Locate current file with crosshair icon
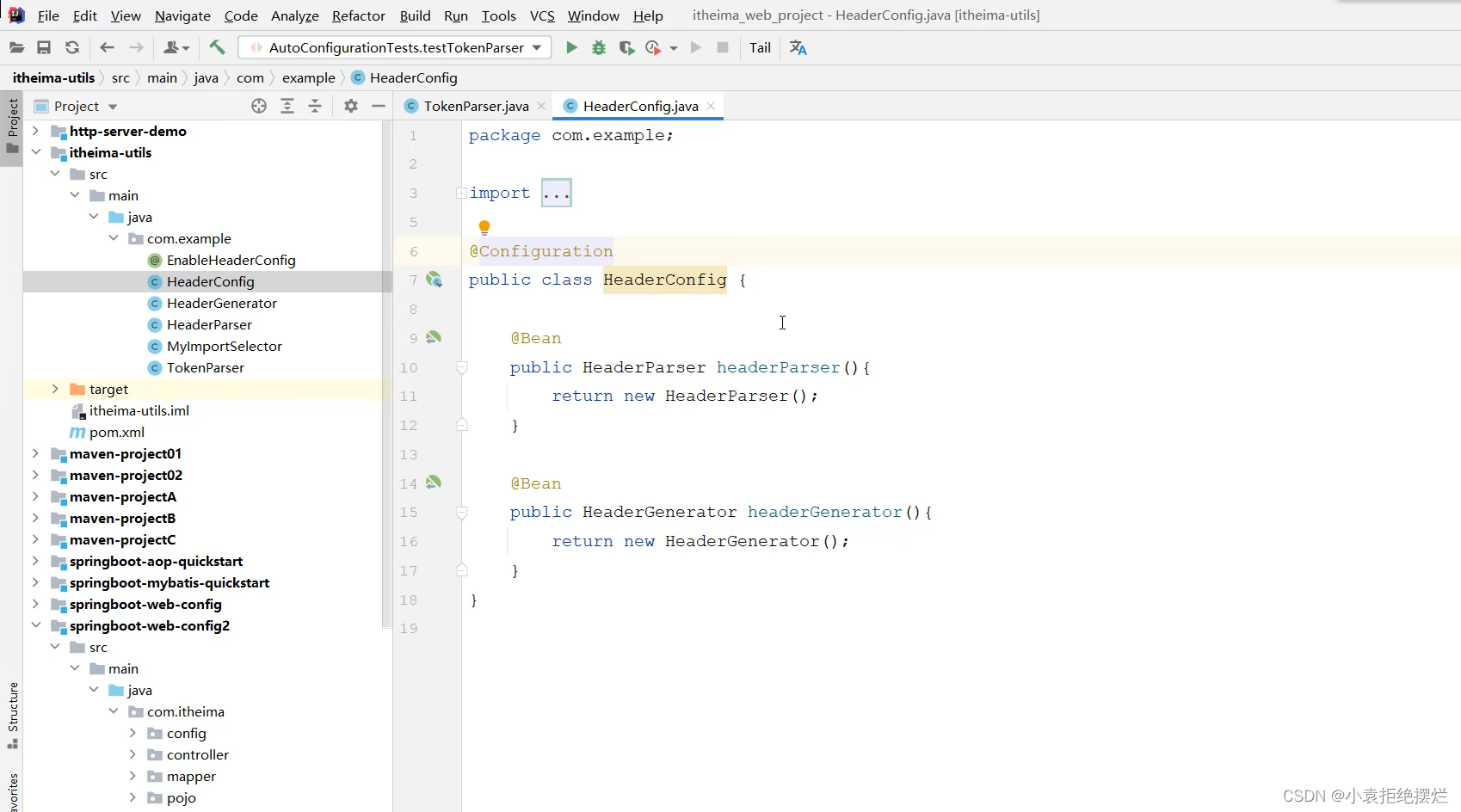The height and width of the screenshot is (812, 1461). click(x=259, y=106)
